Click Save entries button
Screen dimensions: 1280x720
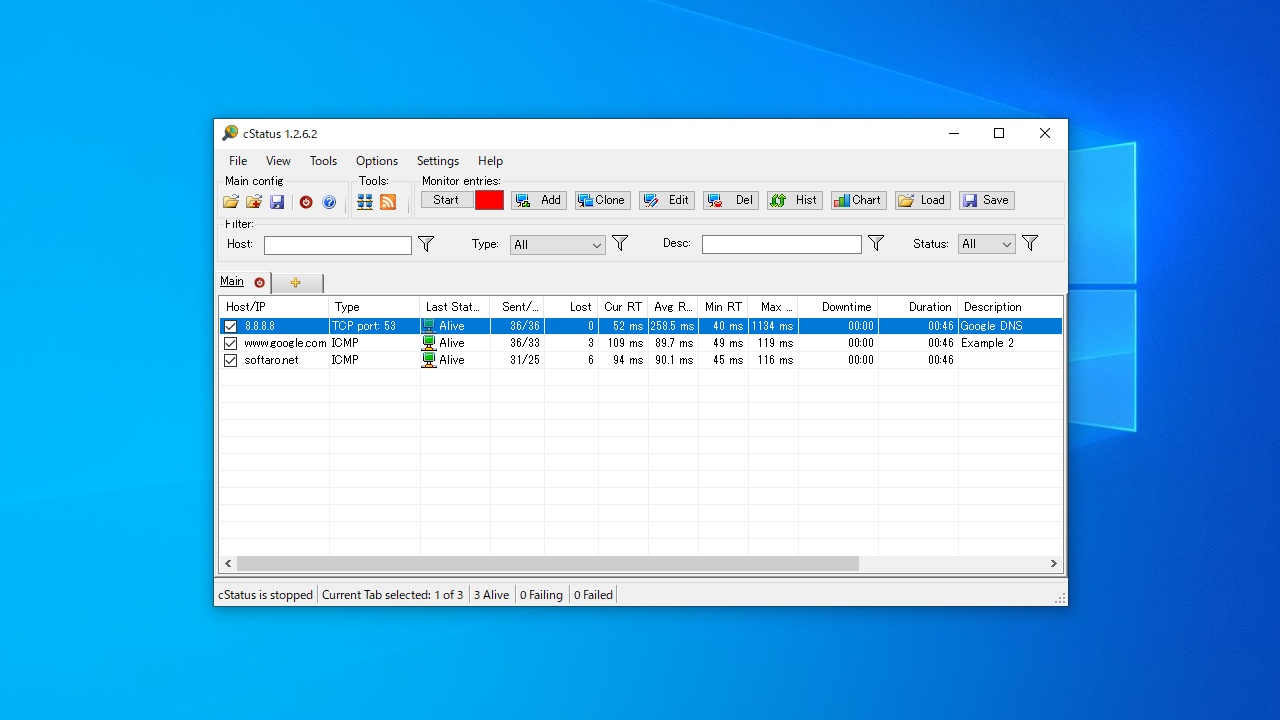[987, 200]
